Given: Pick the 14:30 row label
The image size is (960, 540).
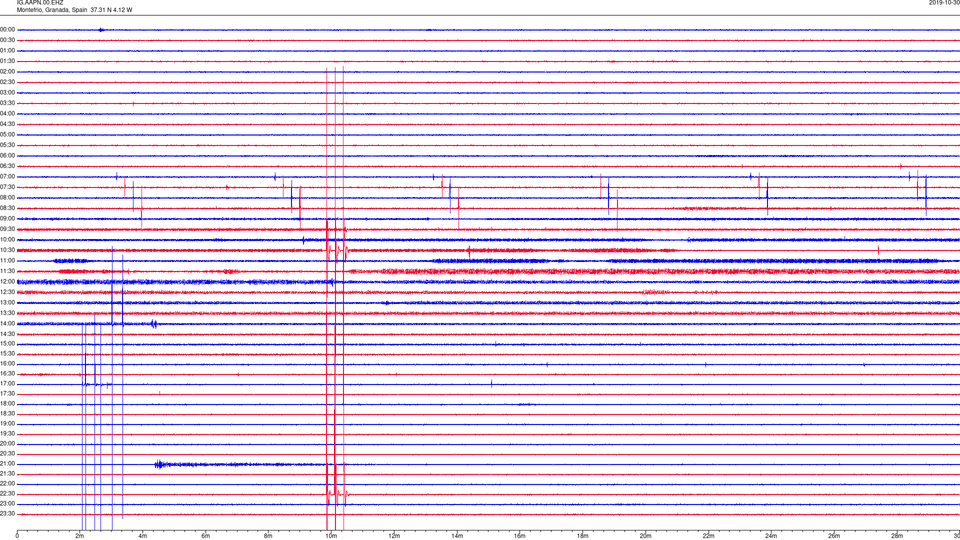Looking at the screenshot, I should coord(7,334).
